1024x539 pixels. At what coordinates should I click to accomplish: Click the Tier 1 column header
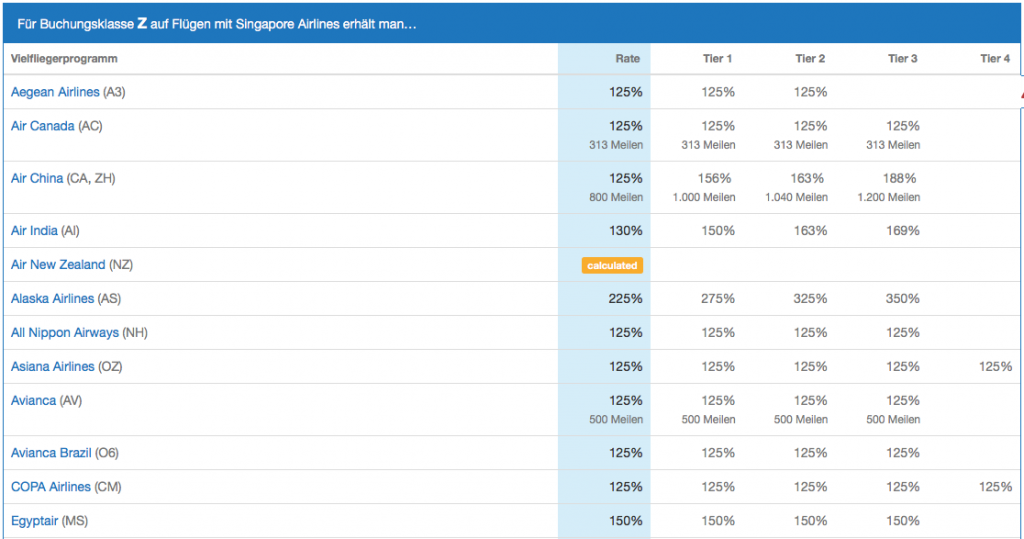coord(718,59)
